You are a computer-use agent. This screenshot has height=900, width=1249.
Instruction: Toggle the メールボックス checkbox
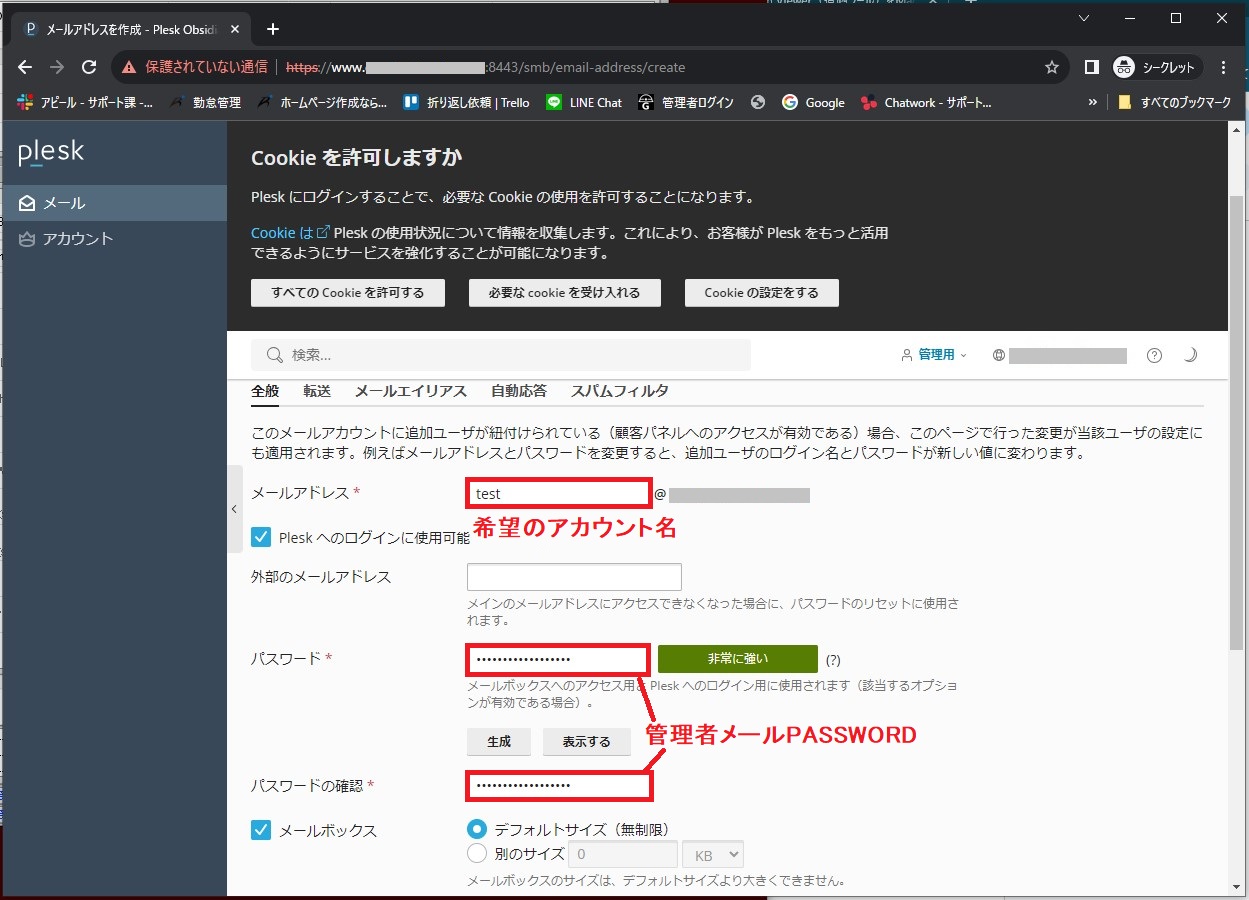tap(261, 830)
